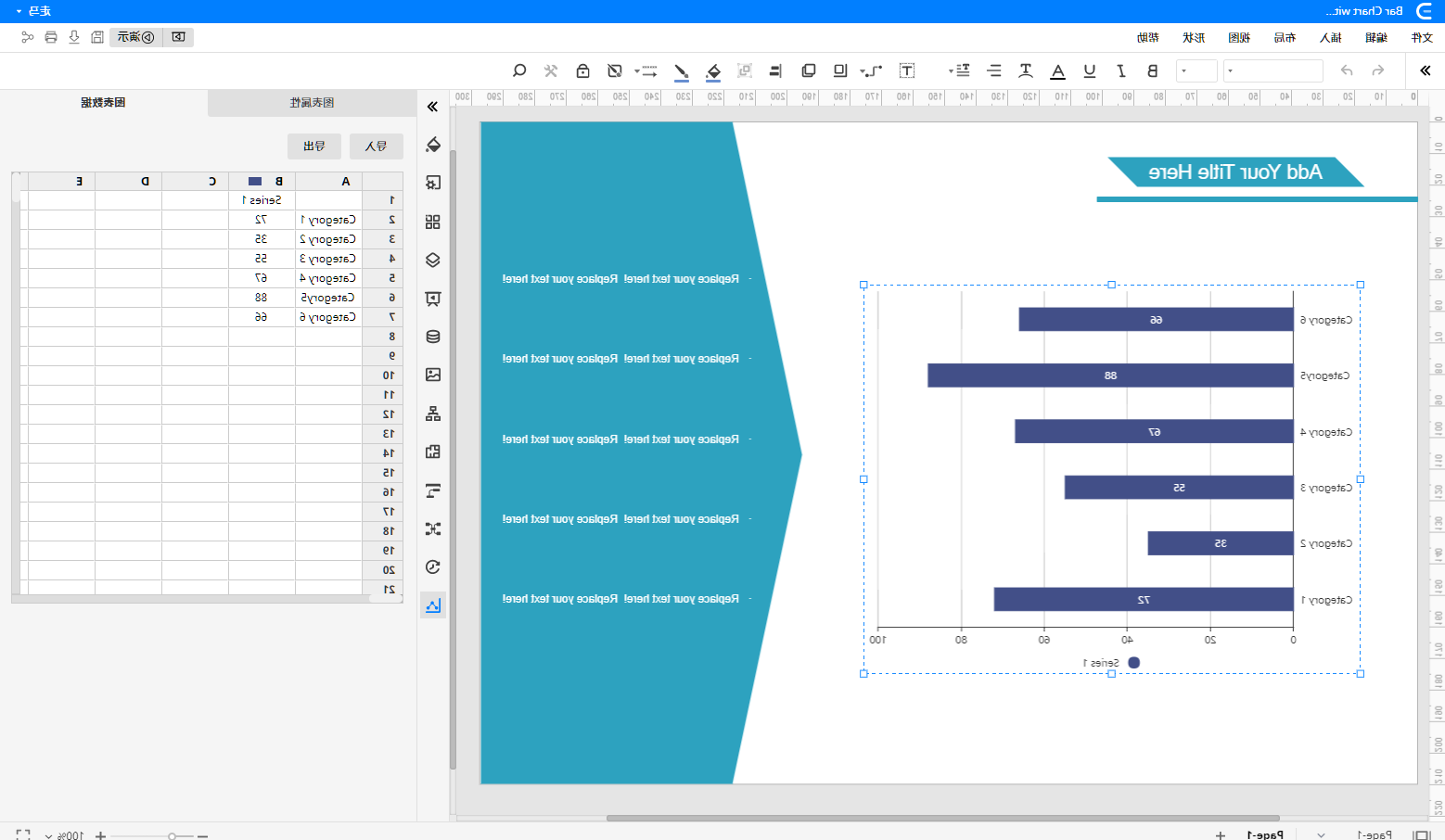The height and width of the screenshot is (840, 1445).
Task: Click the text effect T icon
Action: 1026,70
